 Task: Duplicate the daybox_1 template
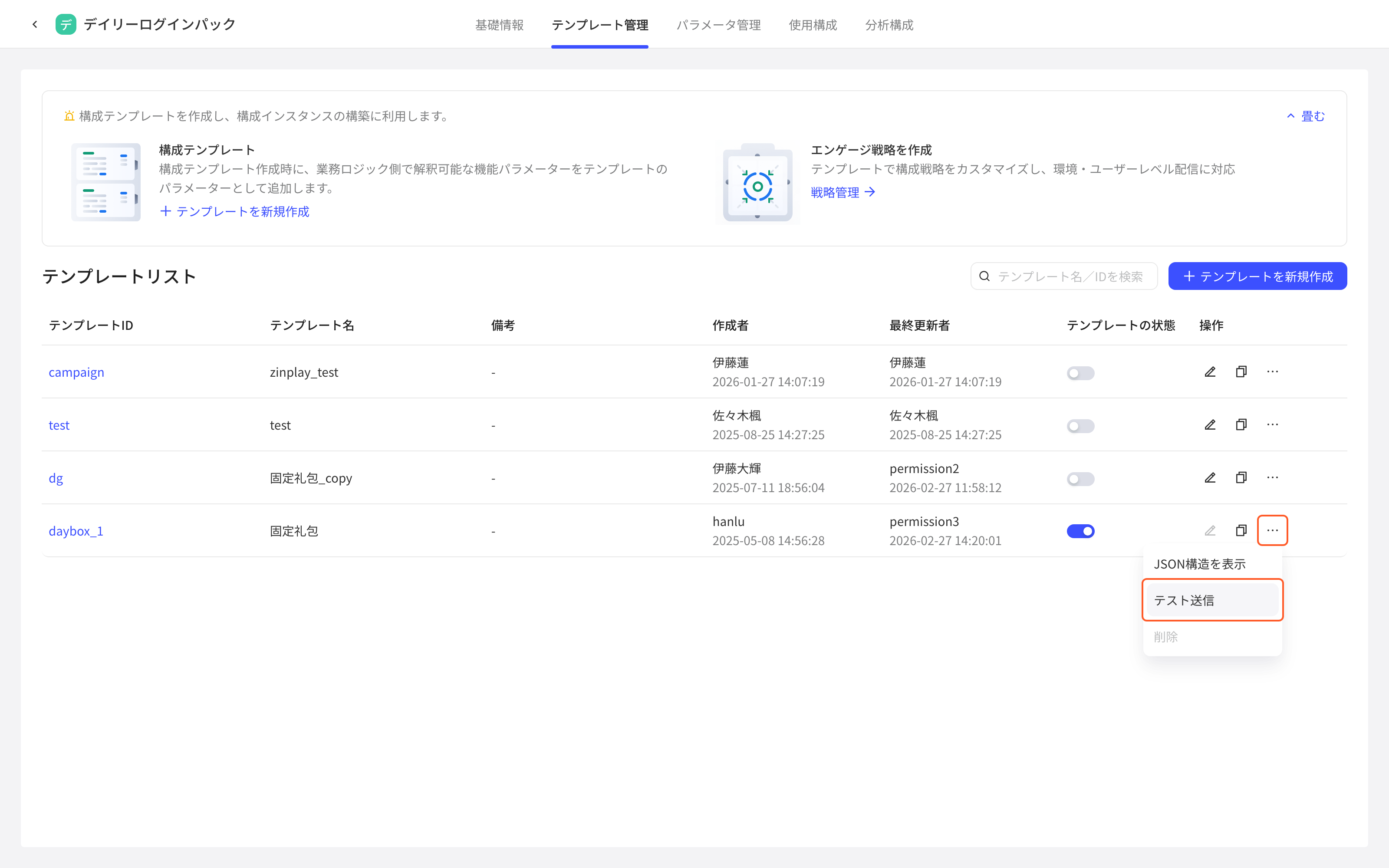tap(1241, 530)
